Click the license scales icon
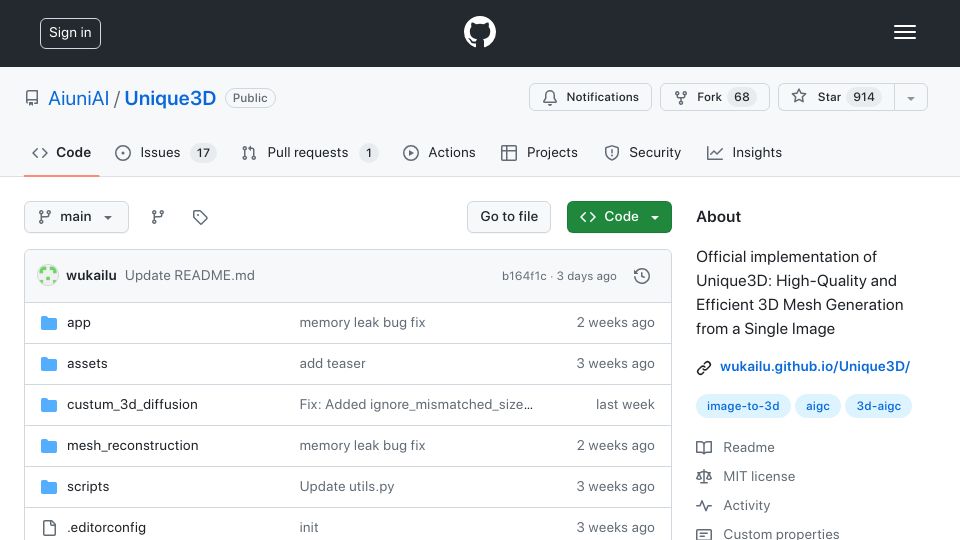The width and height of the screenshot is (960, 540). tap(704, 476)
